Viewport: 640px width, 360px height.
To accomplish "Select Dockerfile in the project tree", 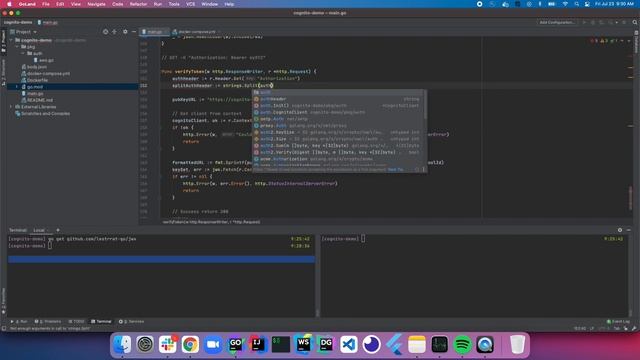I will coord(34,80).
